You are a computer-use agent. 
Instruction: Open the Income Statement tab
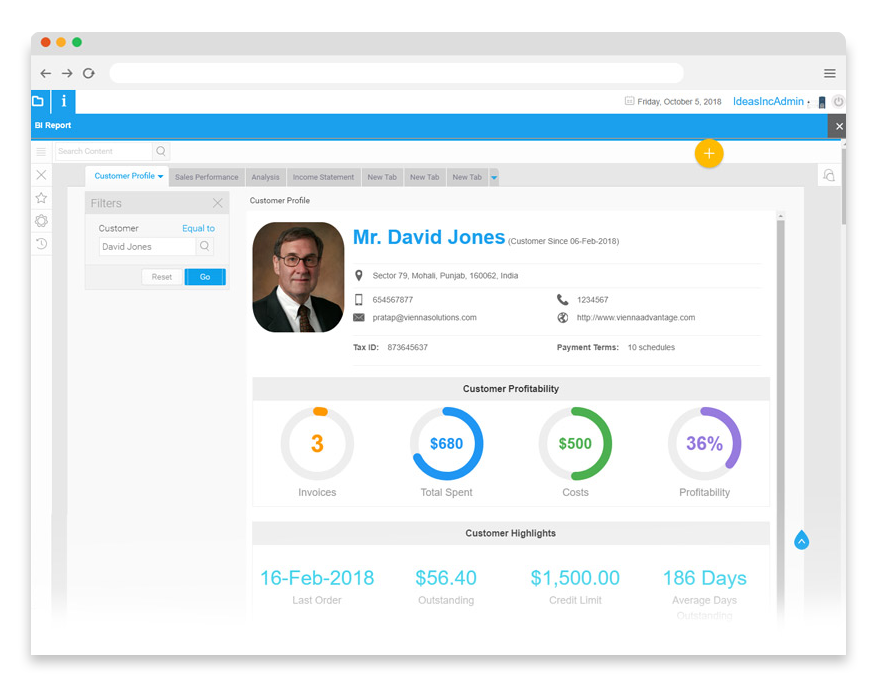click(x=323, y=176)
